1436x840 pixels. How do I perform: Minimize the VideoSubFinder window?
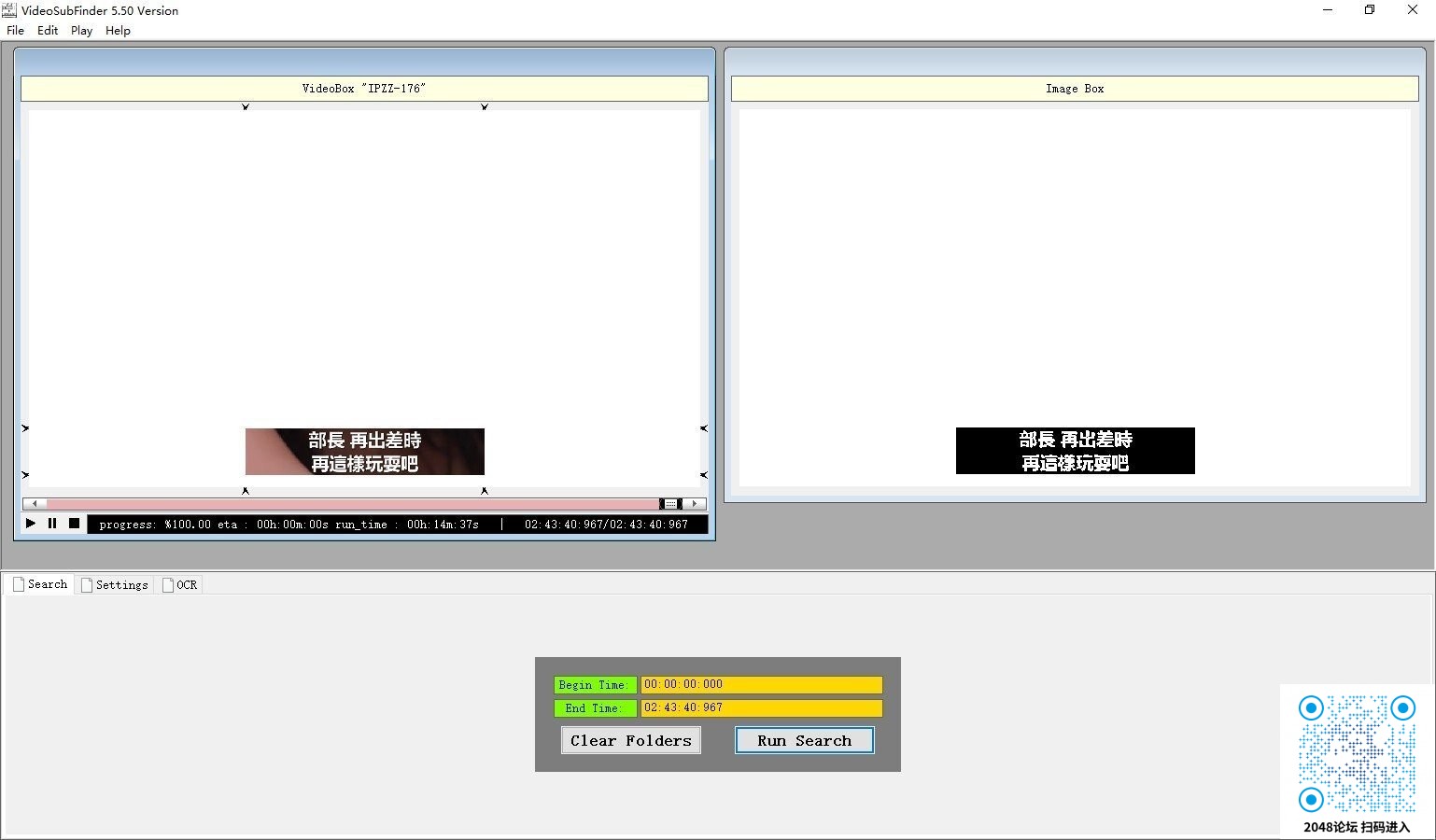pos(1328,10)
